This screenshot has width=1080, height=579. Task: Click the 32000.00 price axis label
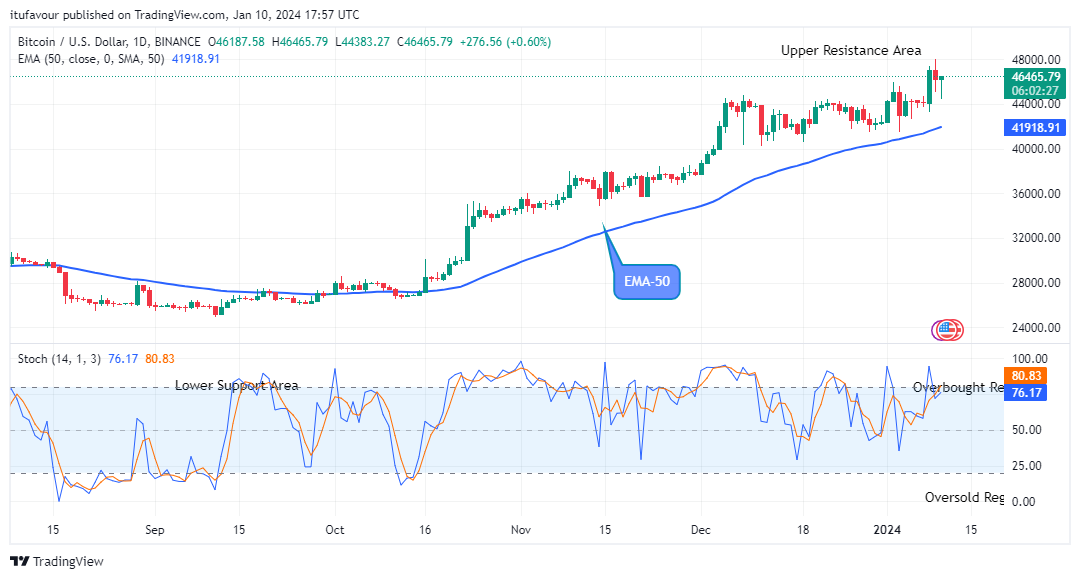tap(1036, 238)
